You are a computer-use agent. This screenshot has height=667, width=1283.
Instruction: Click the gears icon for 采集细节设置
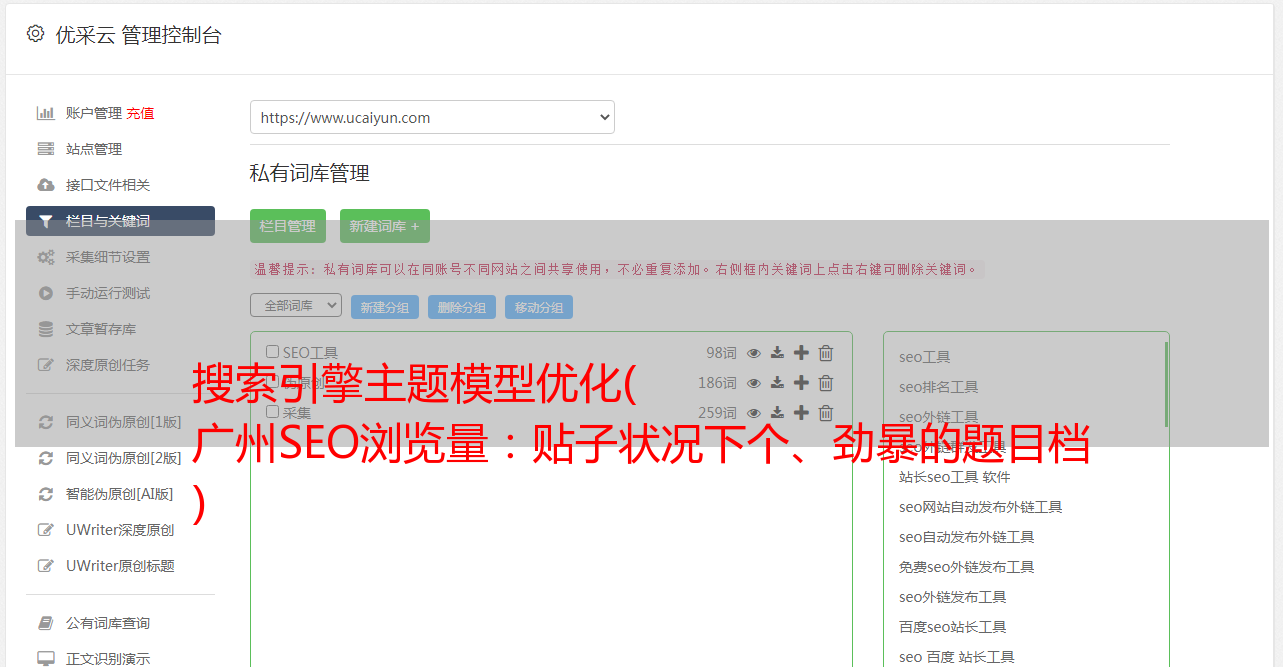point(45,257)
